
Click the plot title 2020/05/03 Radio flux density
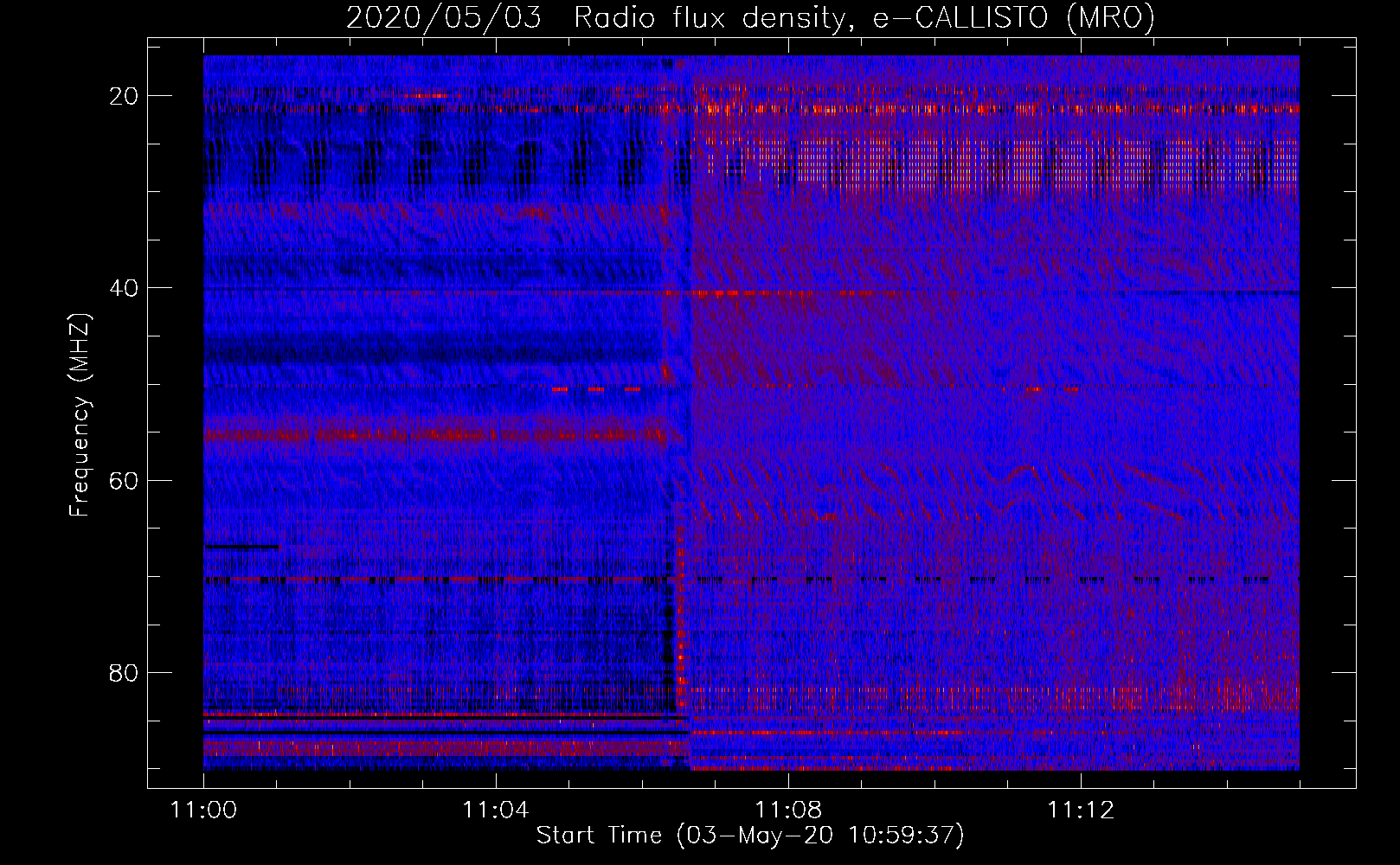pyautogui.click(x=750, y=17)
